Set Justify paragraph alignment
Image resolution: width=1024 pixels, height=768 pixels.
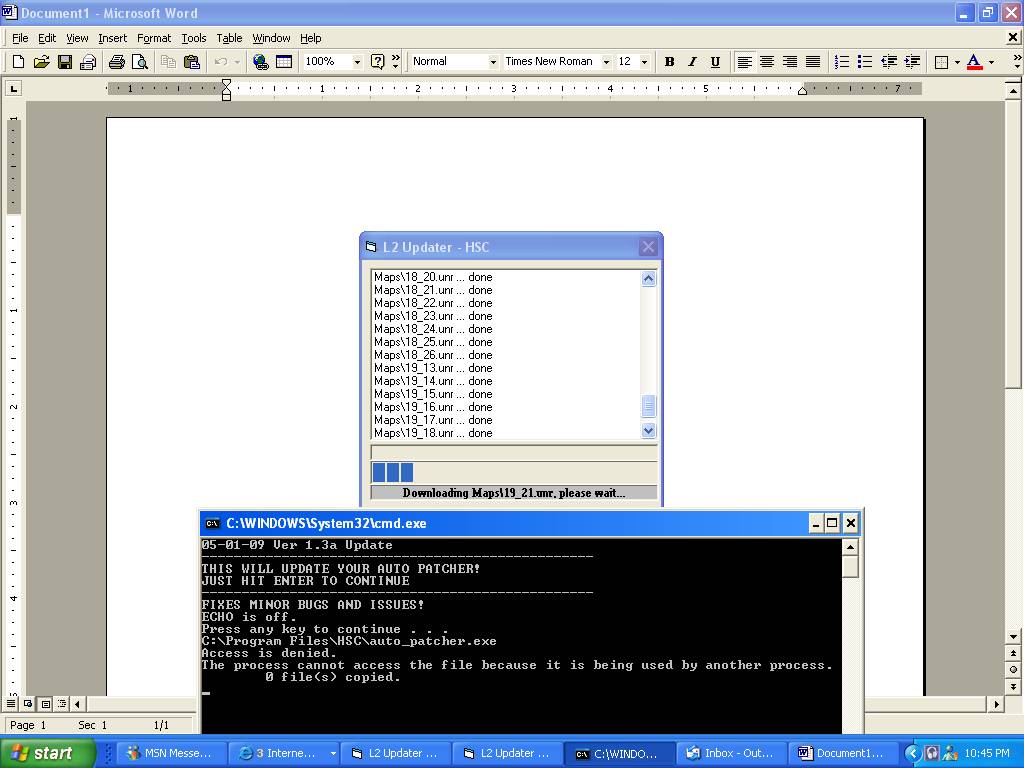click(x=813, y=61)
